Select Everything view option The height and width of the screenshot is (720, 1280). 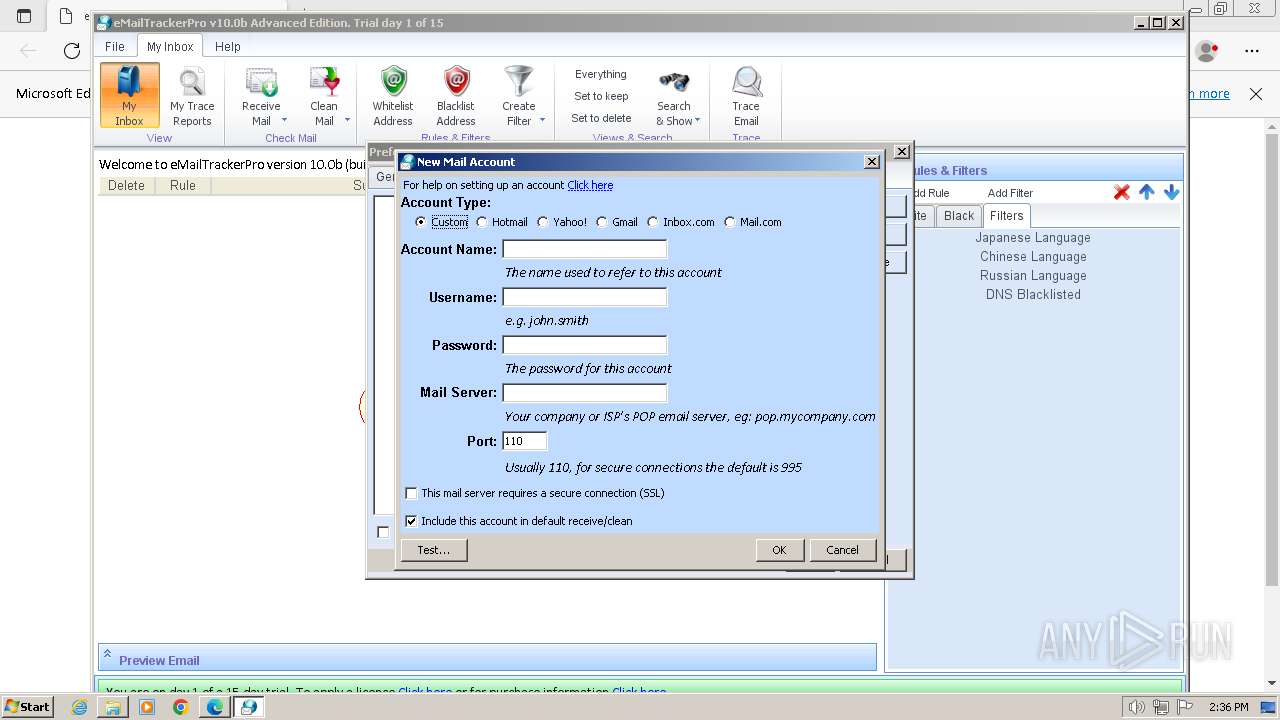601,74
